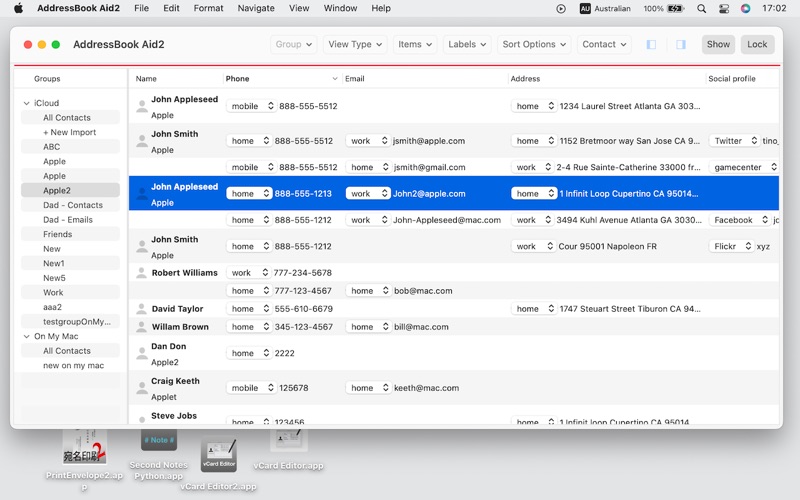800x500 pixels.
Task: Open the Navigate menu
Action: [x=256, y=8]
